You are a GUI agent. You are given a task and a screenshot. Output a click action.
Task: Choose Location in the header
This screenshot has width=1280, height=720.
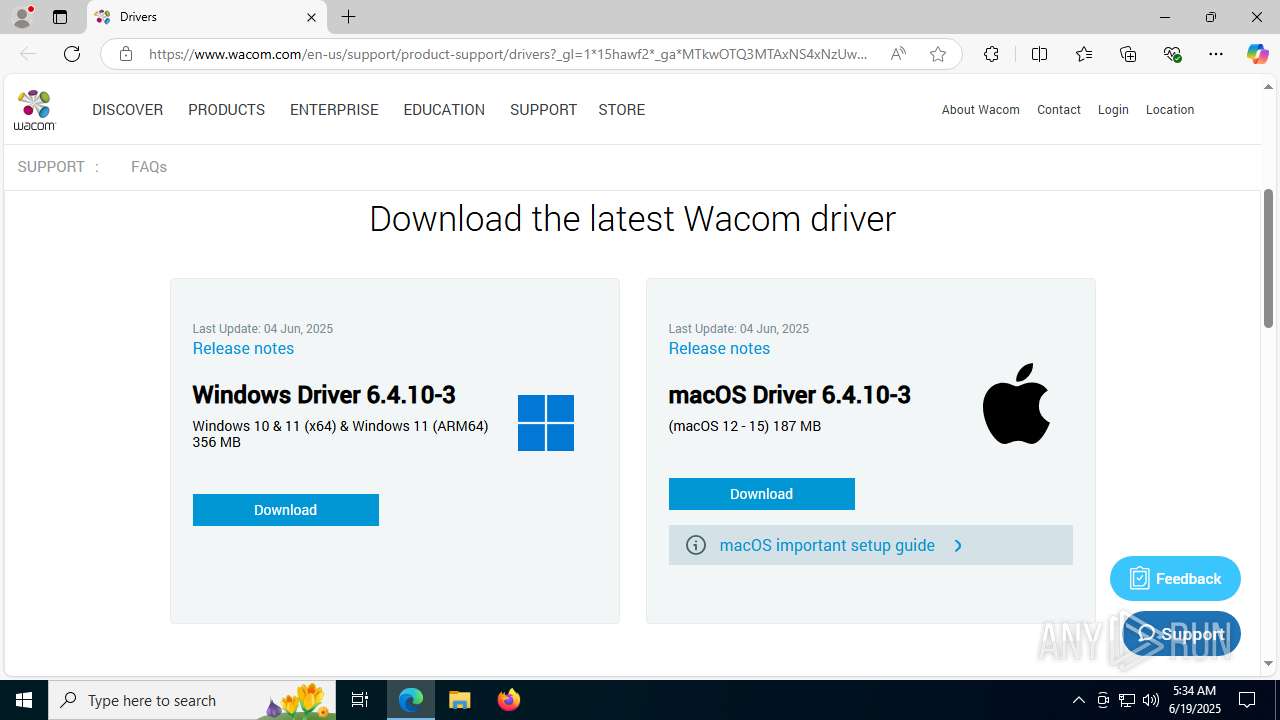click(1170, 110)
